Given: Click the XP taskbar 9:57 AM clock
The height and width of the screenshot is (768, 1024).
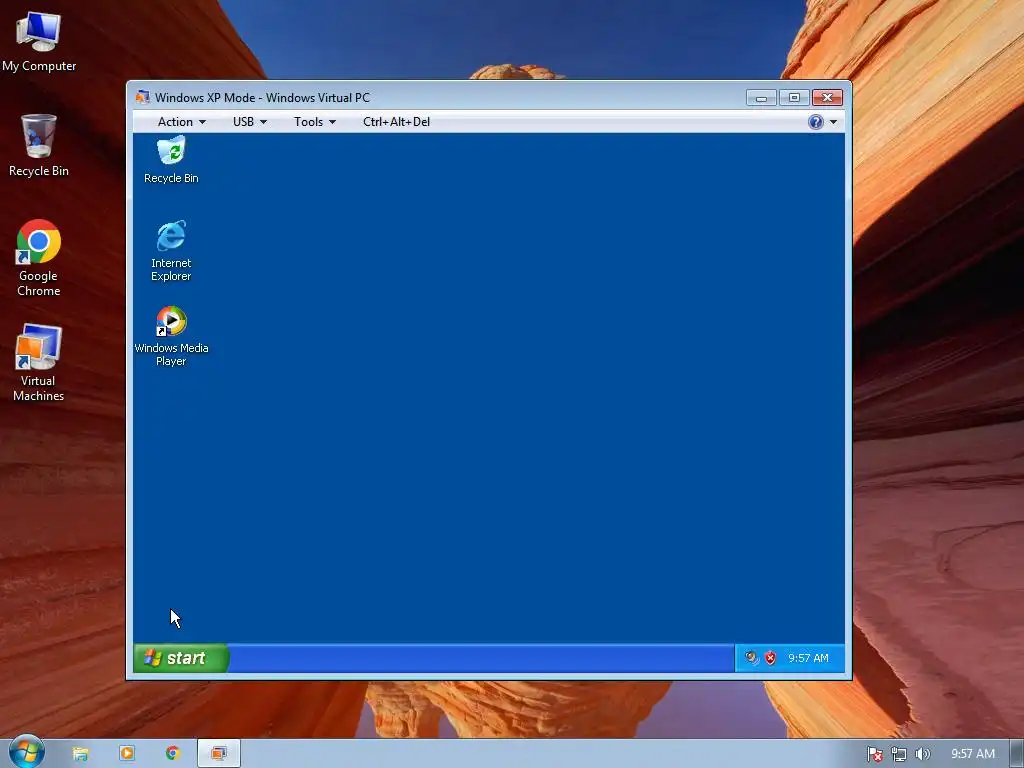Looking at the screenshot, I should [x=808, y=658].
